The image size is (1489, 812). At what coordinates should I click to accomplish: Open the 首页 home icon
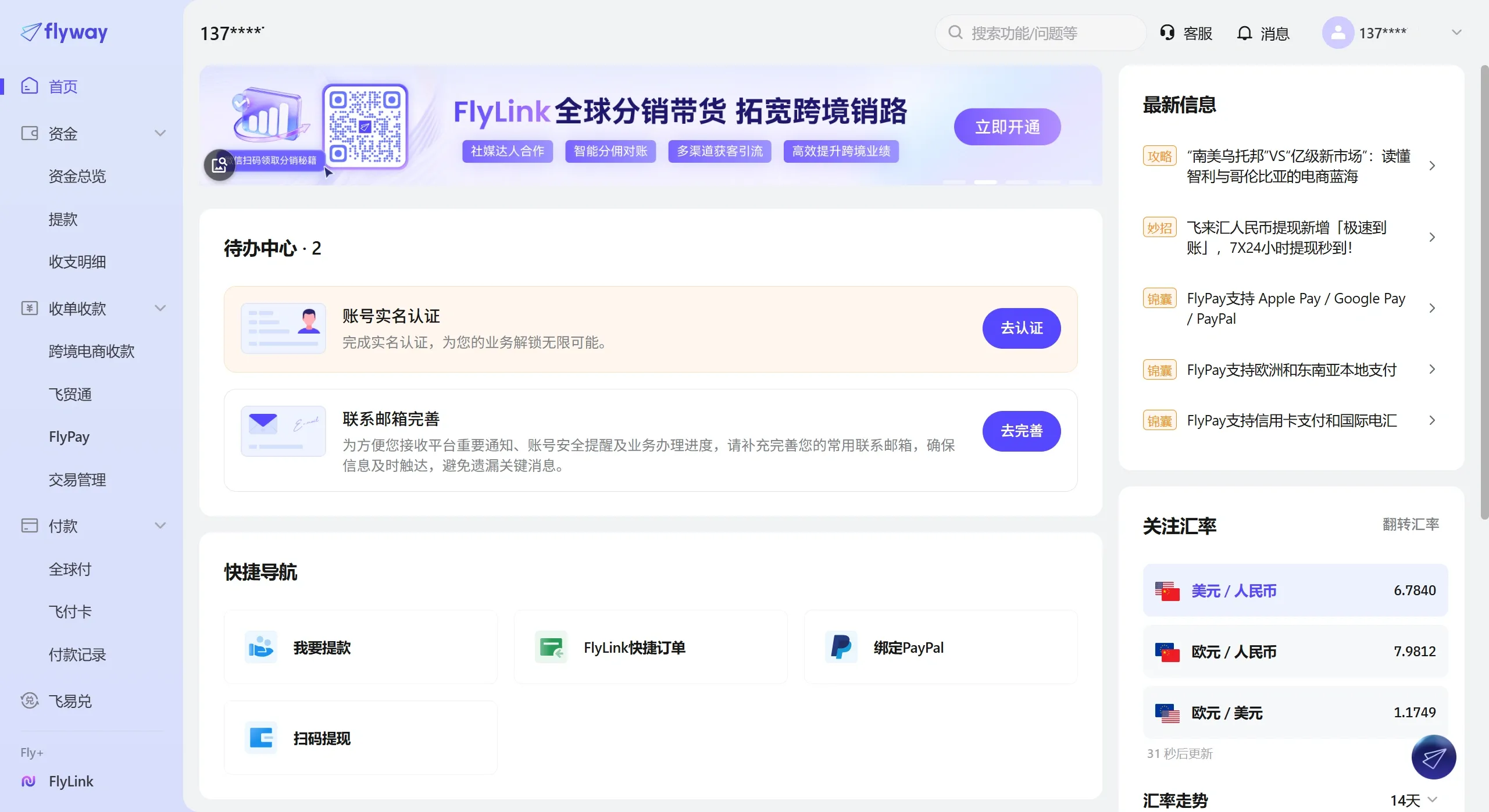[30, 86]
